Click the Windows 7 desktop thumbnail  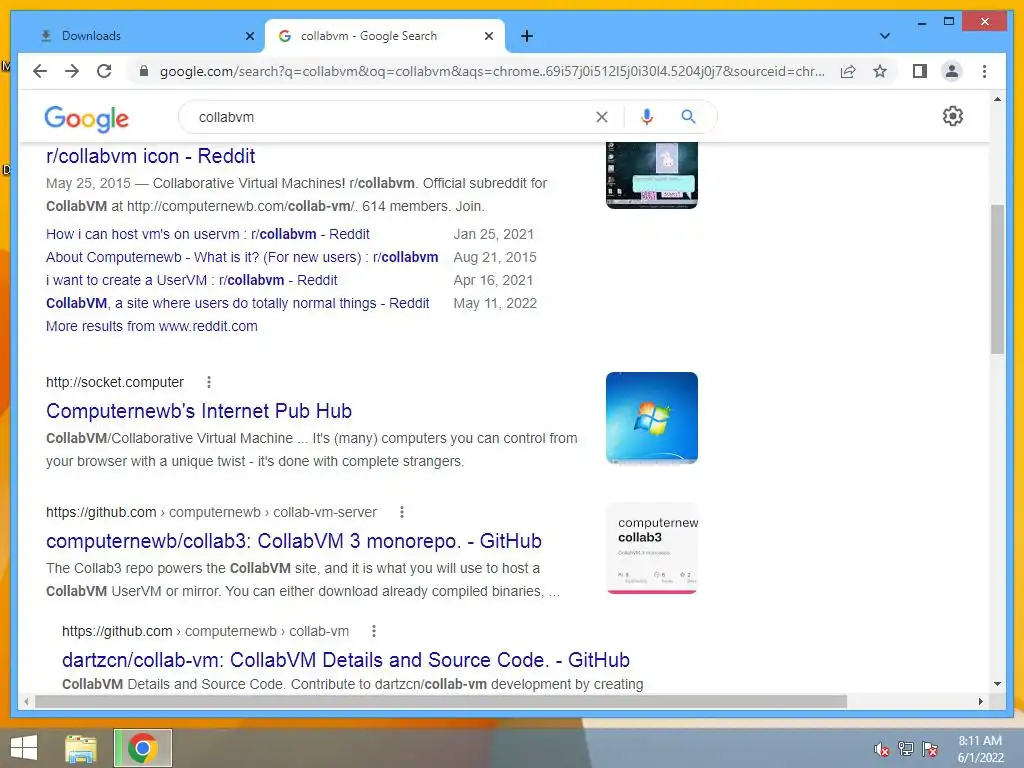click(x=652, y=418)
